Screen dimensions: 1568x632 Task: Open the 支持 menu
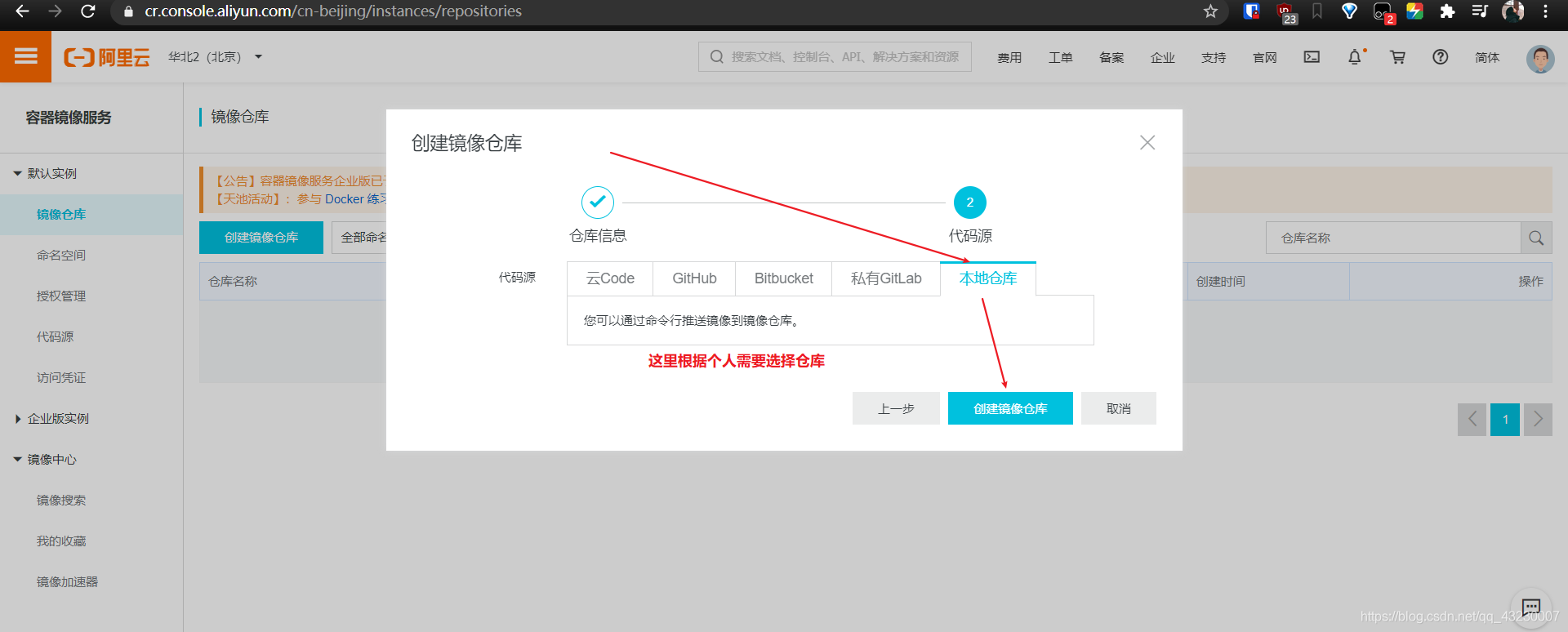coord(1214,57)
